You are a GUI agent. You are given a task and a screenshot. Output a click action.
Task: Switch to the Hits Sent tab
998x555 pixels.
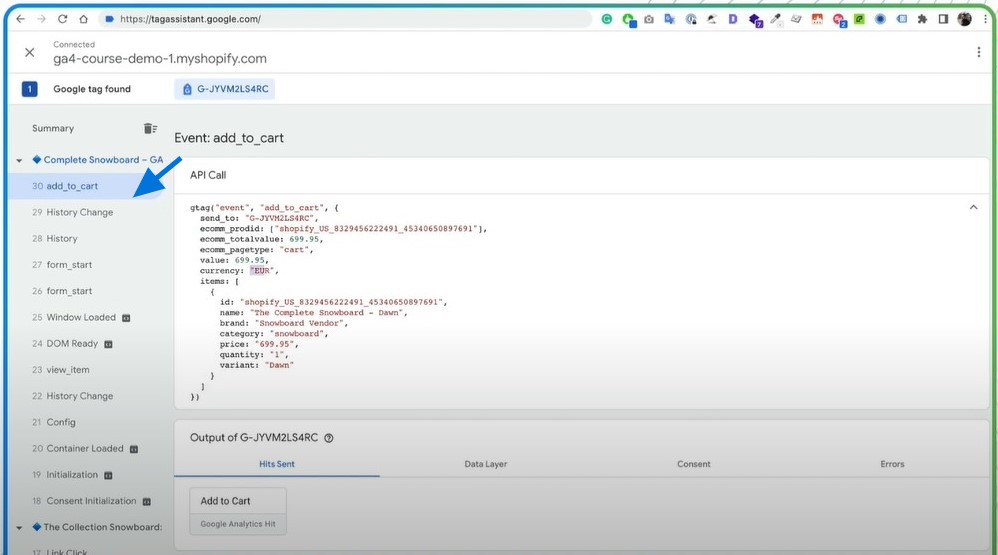point(277,464)
